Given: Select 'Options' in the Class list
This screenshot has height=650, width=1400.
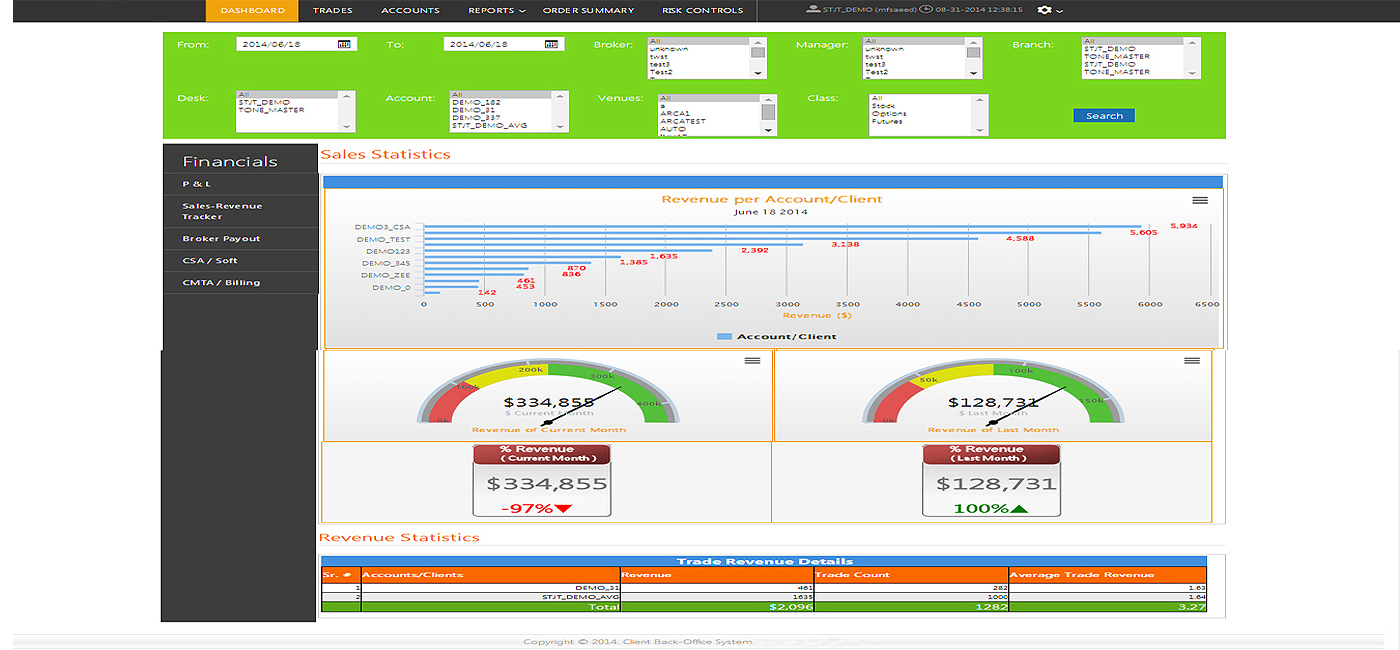Looking at the screenshot, I should (x=920, y=114).
